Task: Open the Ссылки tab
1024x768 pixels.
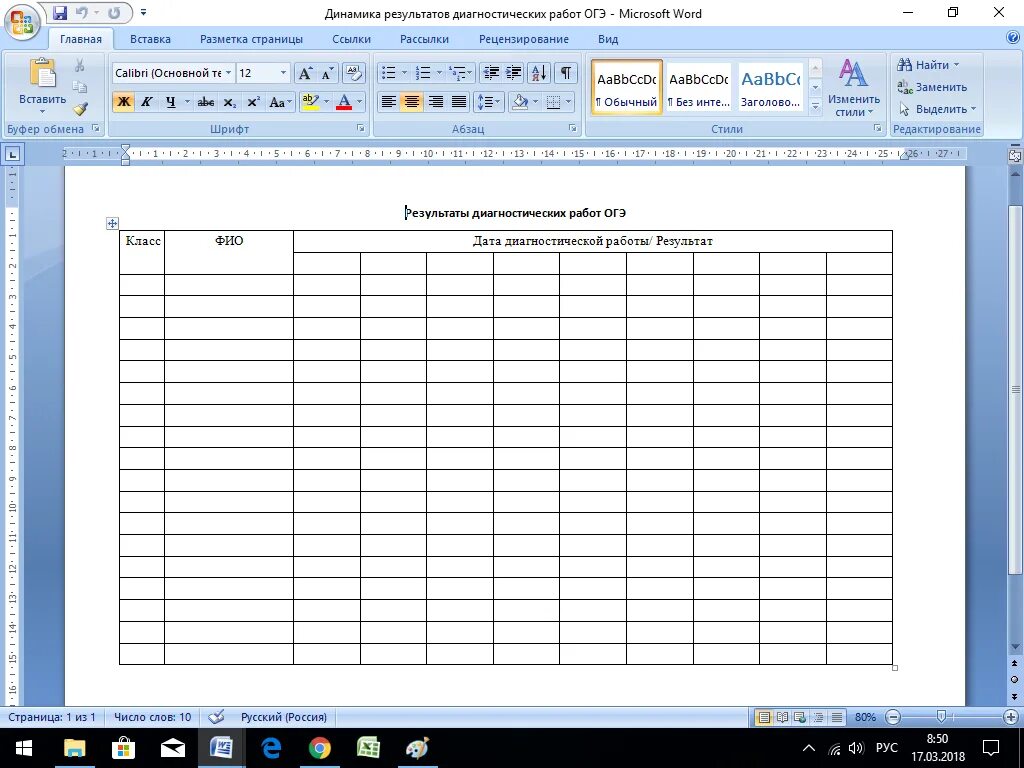Action: [351, 39]
